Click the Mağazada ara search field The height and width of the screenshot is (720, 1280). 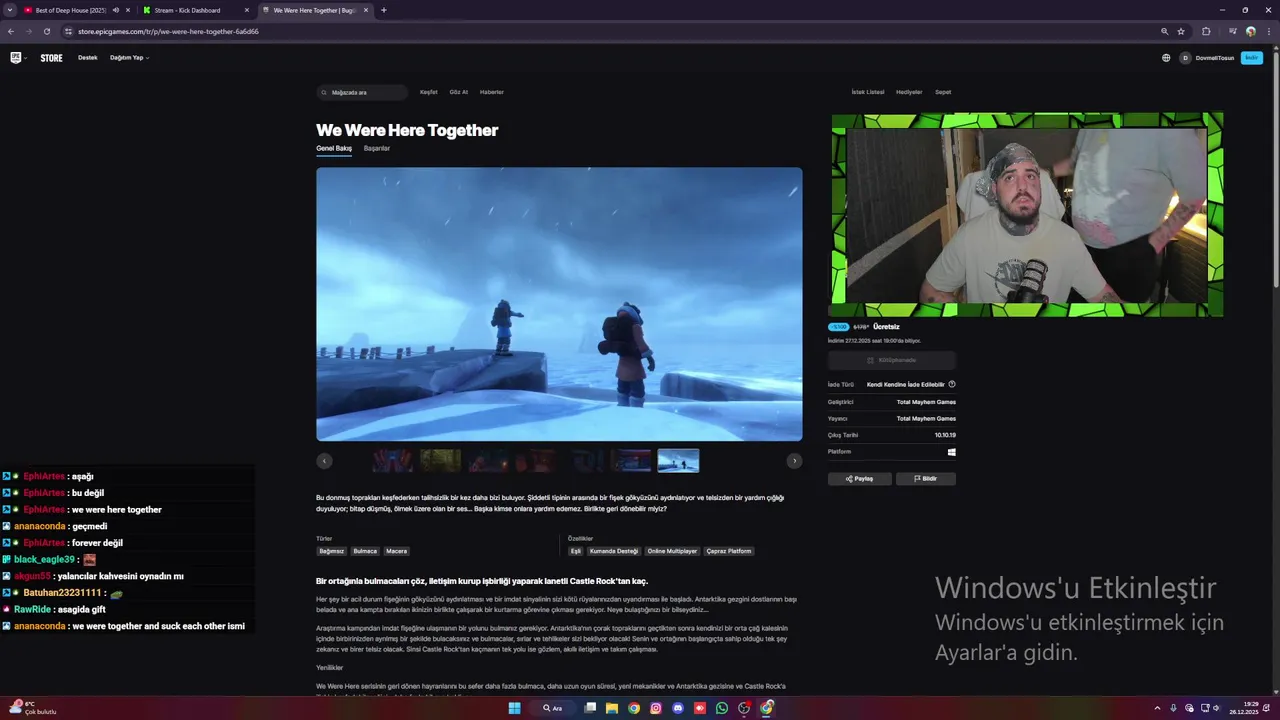pyautogui.click(x=362, y=92)
